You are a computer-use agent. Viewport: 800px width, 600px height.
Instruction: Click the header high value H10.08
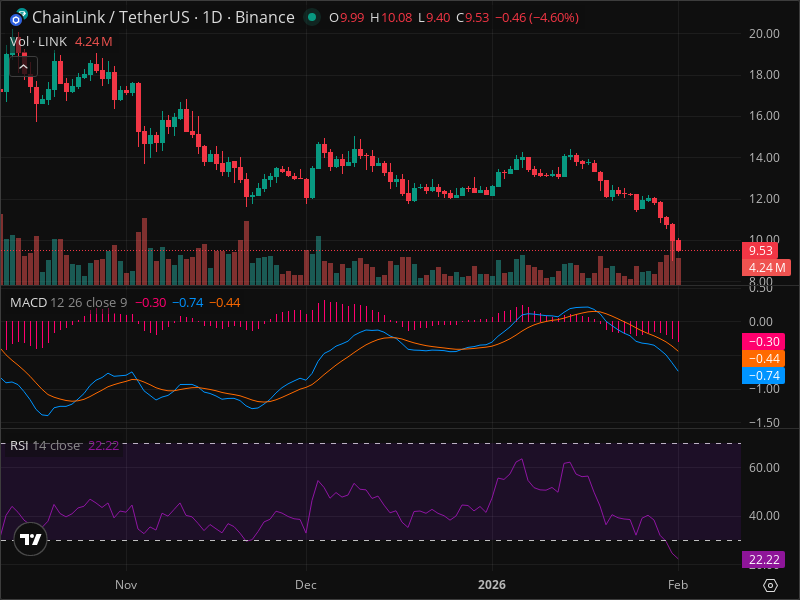tap(391, 18)
